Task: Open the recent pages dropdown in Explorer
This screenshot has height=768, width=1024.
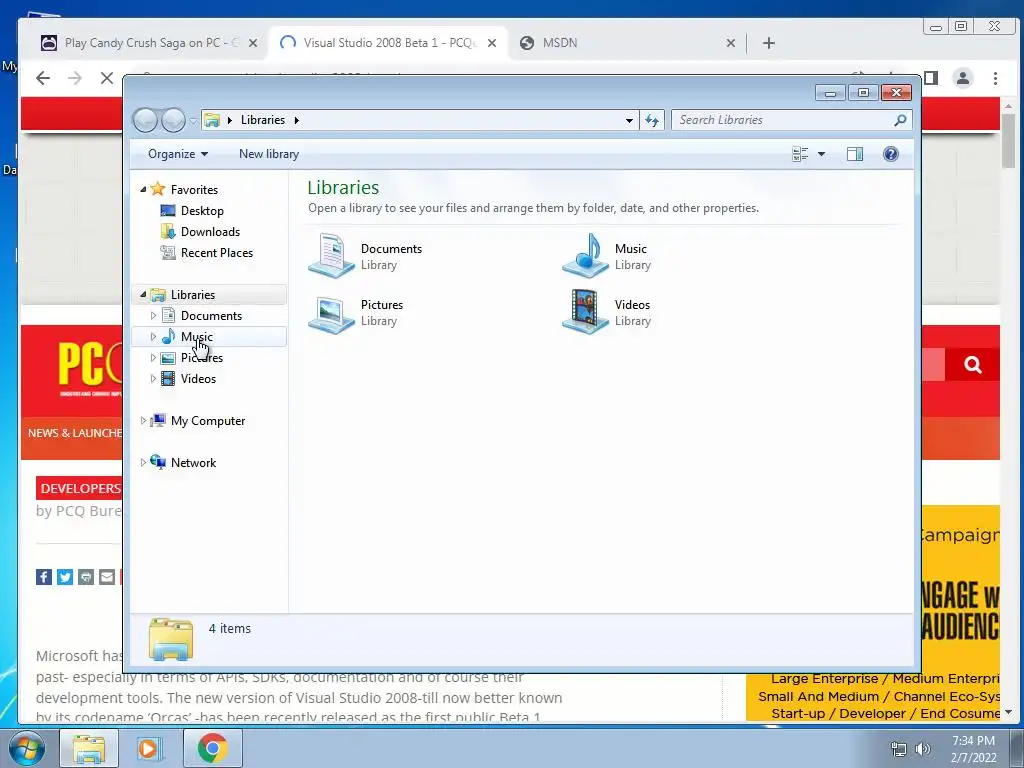Action: (x=193, y=121)
